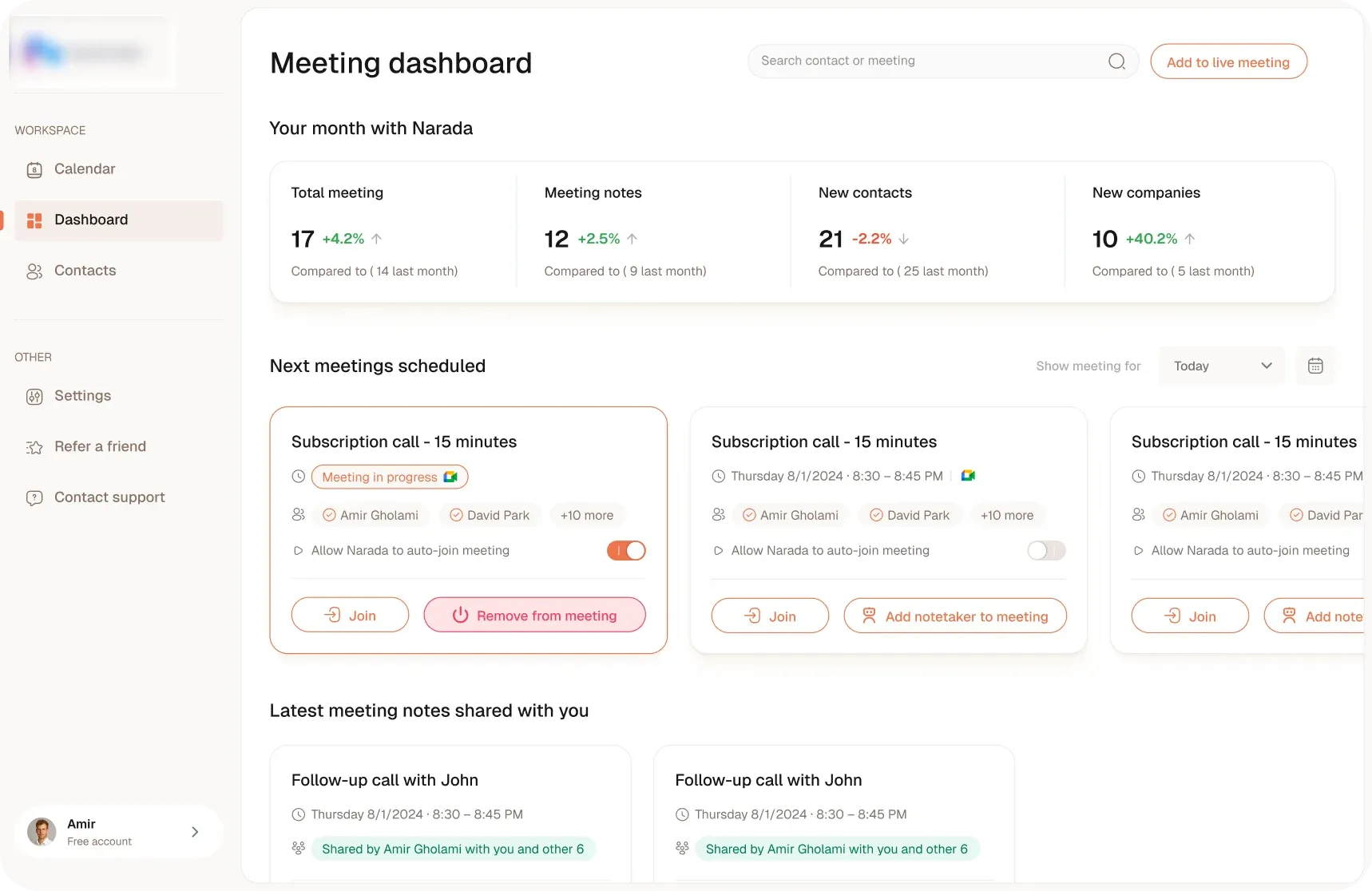This screenshot has height=891, width=1372.
Task: Expand Amir's account menu chevron
Action: point(195,832)
